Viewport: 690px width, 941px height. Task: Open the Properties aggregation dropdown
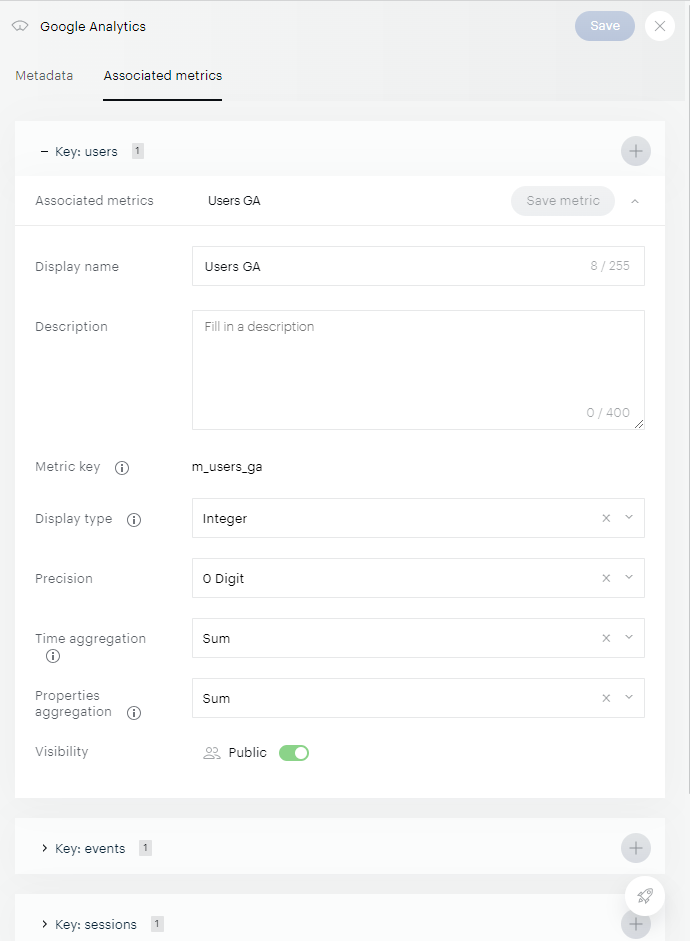point(629,698)
